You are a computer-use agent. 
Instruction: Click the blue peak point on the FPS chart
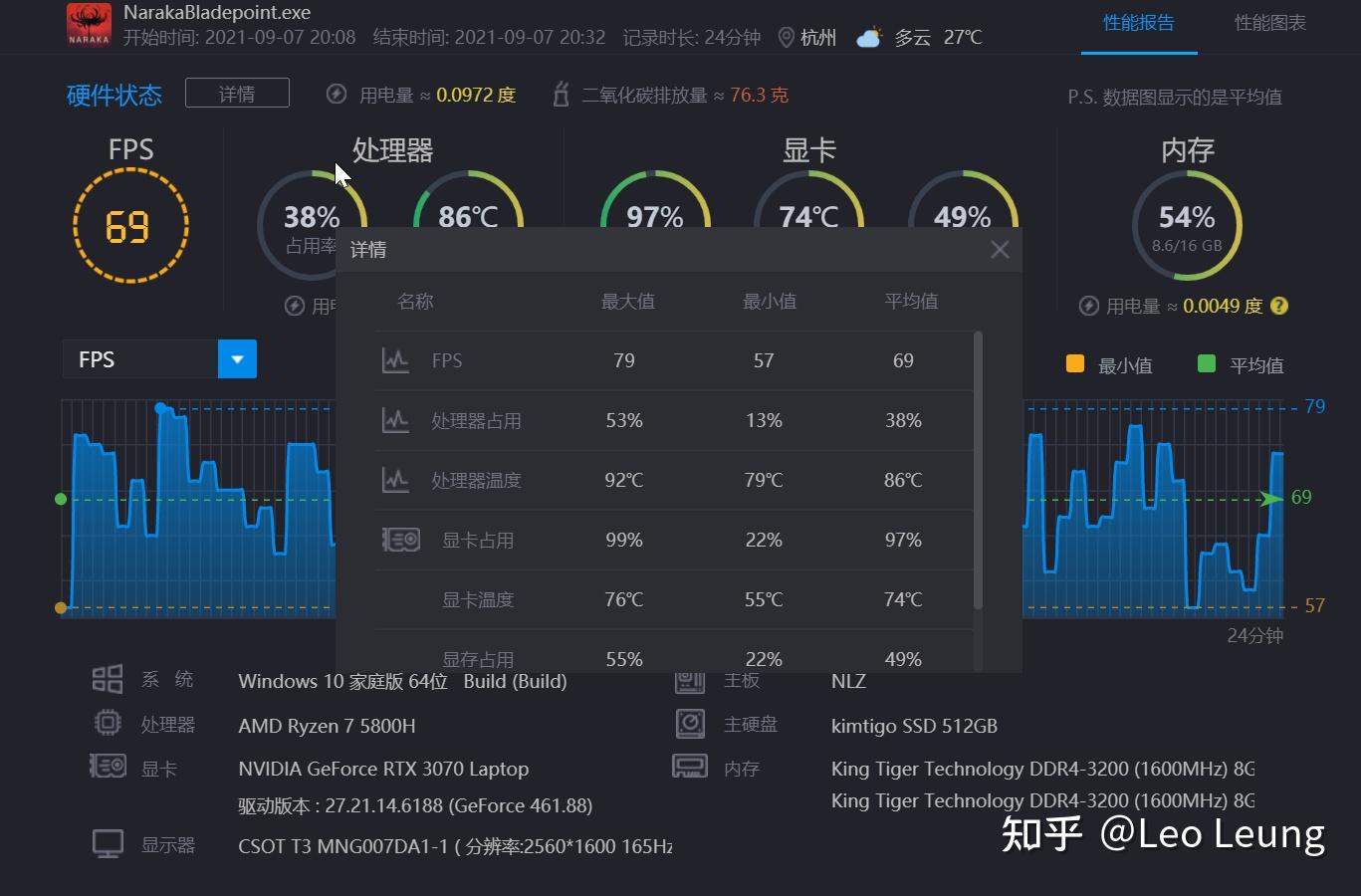click(x=160, y=408)
